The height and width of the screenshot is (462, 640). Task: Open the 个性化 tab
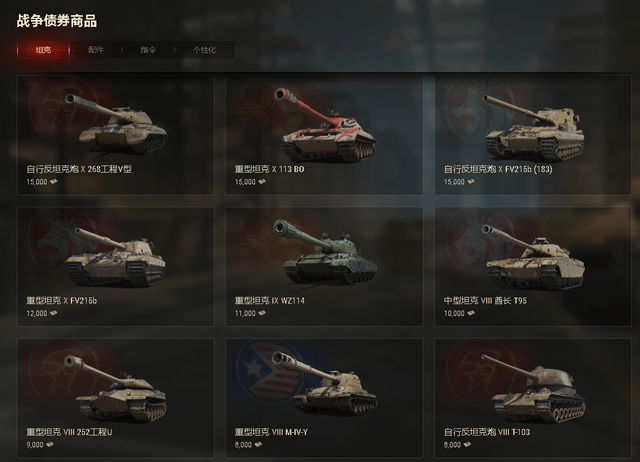(x=204, y=50)
